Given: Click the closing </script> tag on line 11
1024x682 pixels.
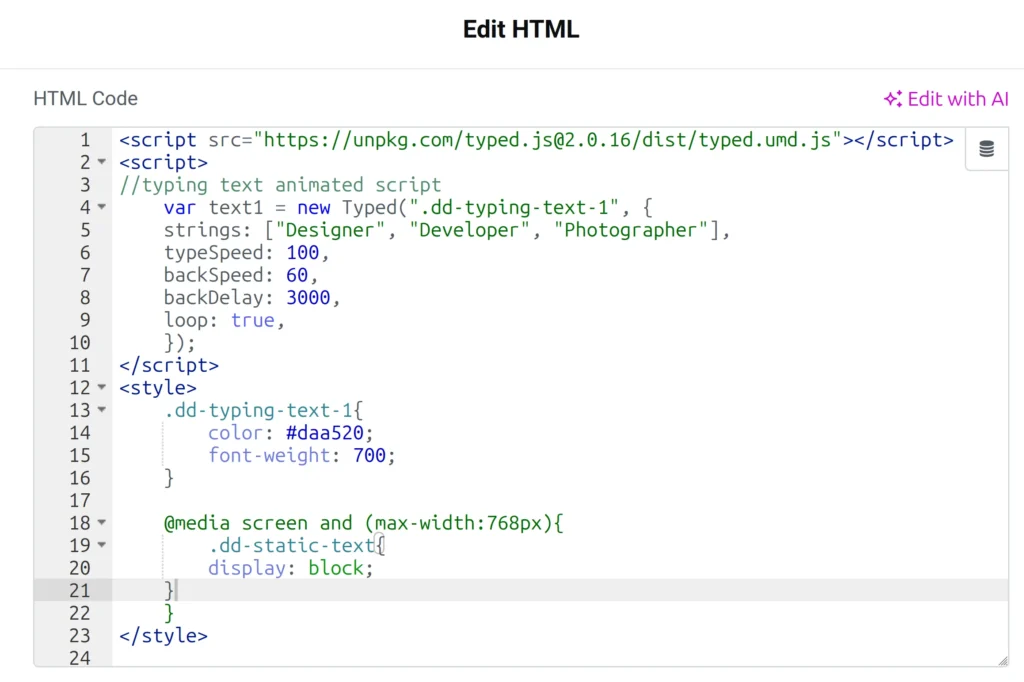Looking at the screenshot, I should [x=168, y=365].
